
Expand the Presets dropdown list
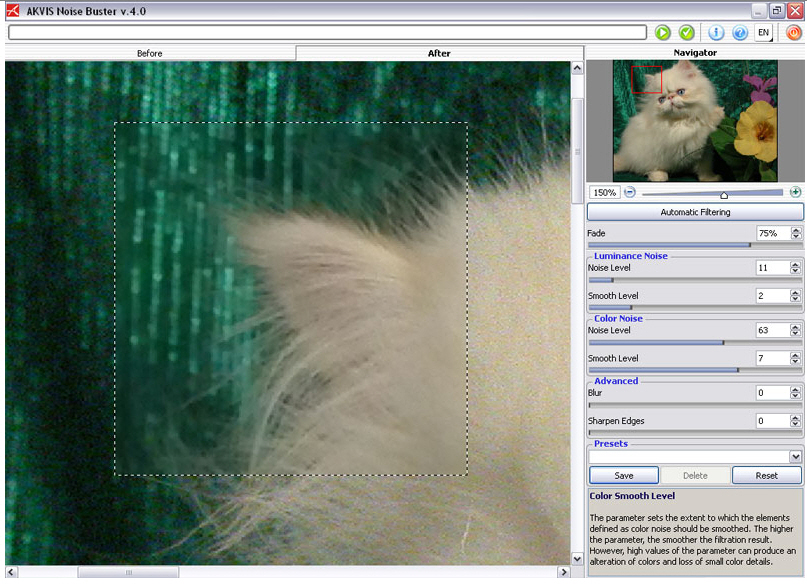795,457
